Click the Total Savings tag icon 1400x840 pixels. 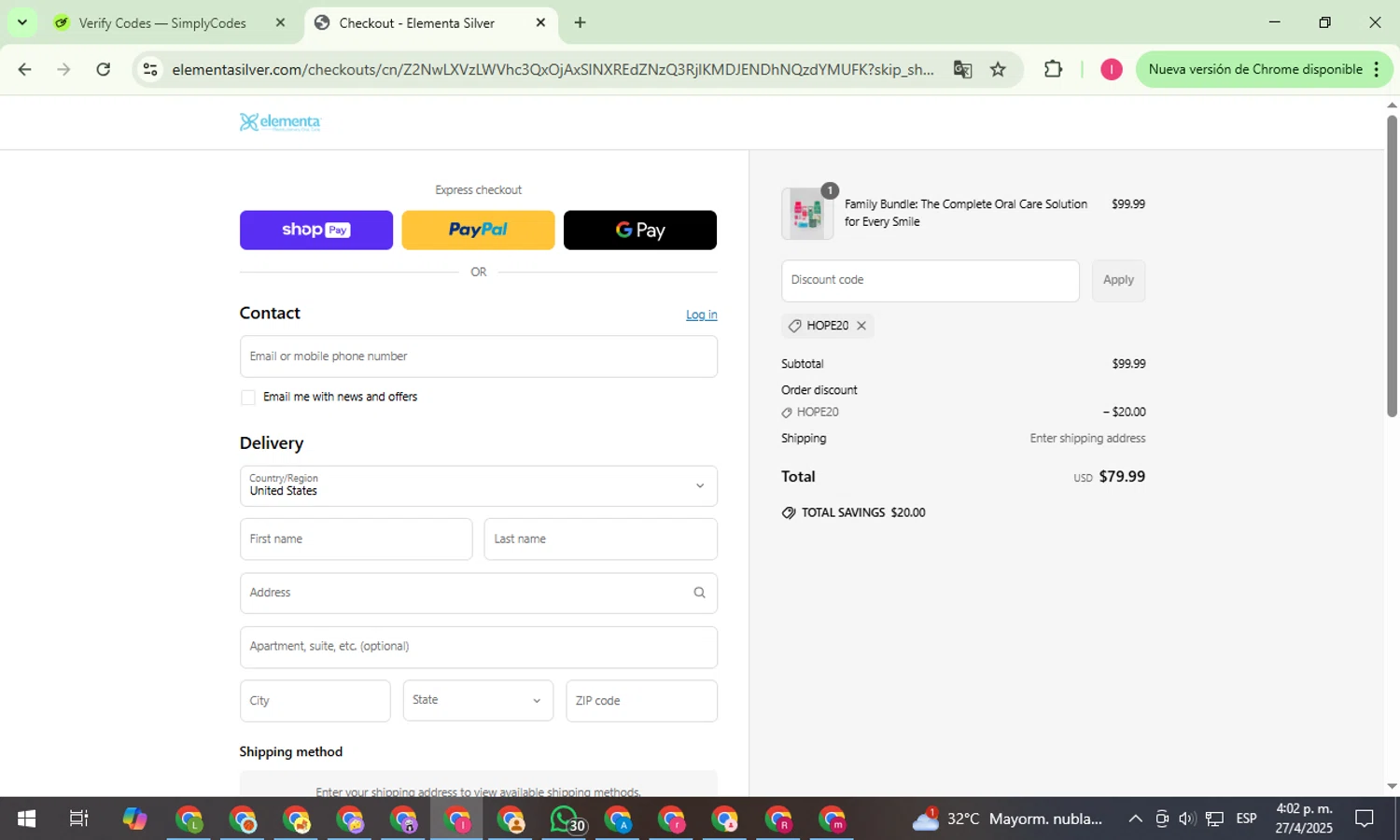(789, 512)
